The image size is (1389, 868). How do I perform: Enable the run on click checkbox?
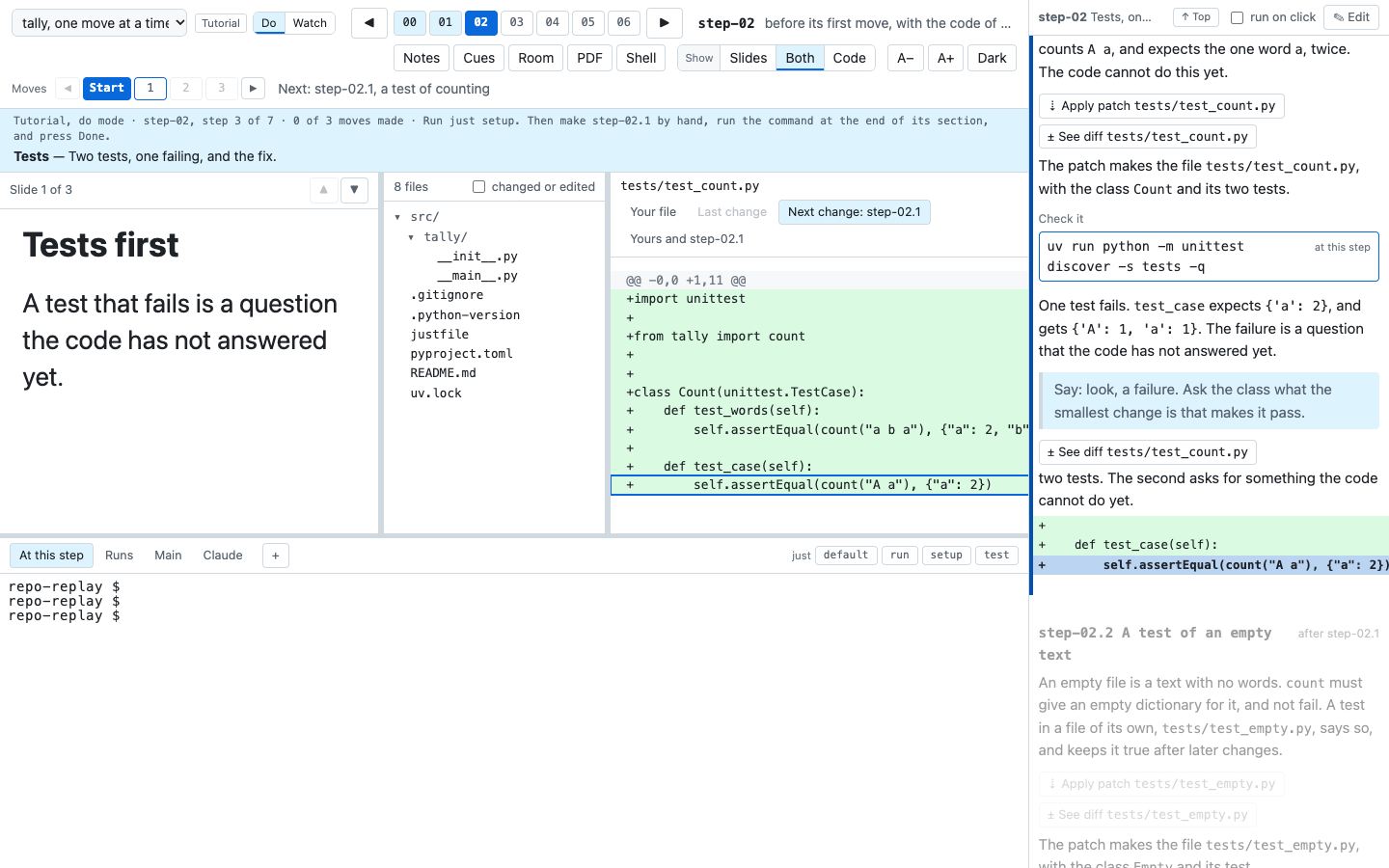coord(1237,17)
